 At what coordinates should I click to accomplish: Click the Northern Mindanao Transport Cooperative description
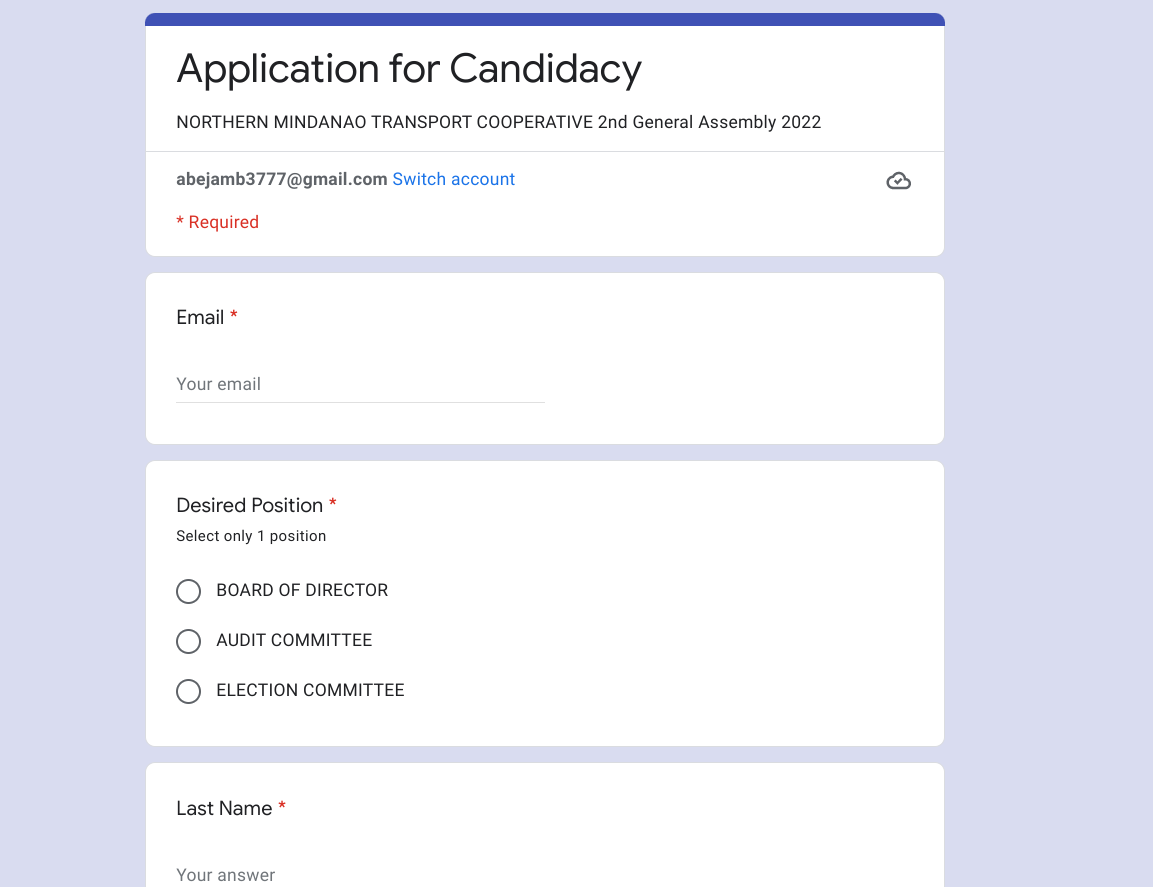pyautogui.click(x=498, y=122)
